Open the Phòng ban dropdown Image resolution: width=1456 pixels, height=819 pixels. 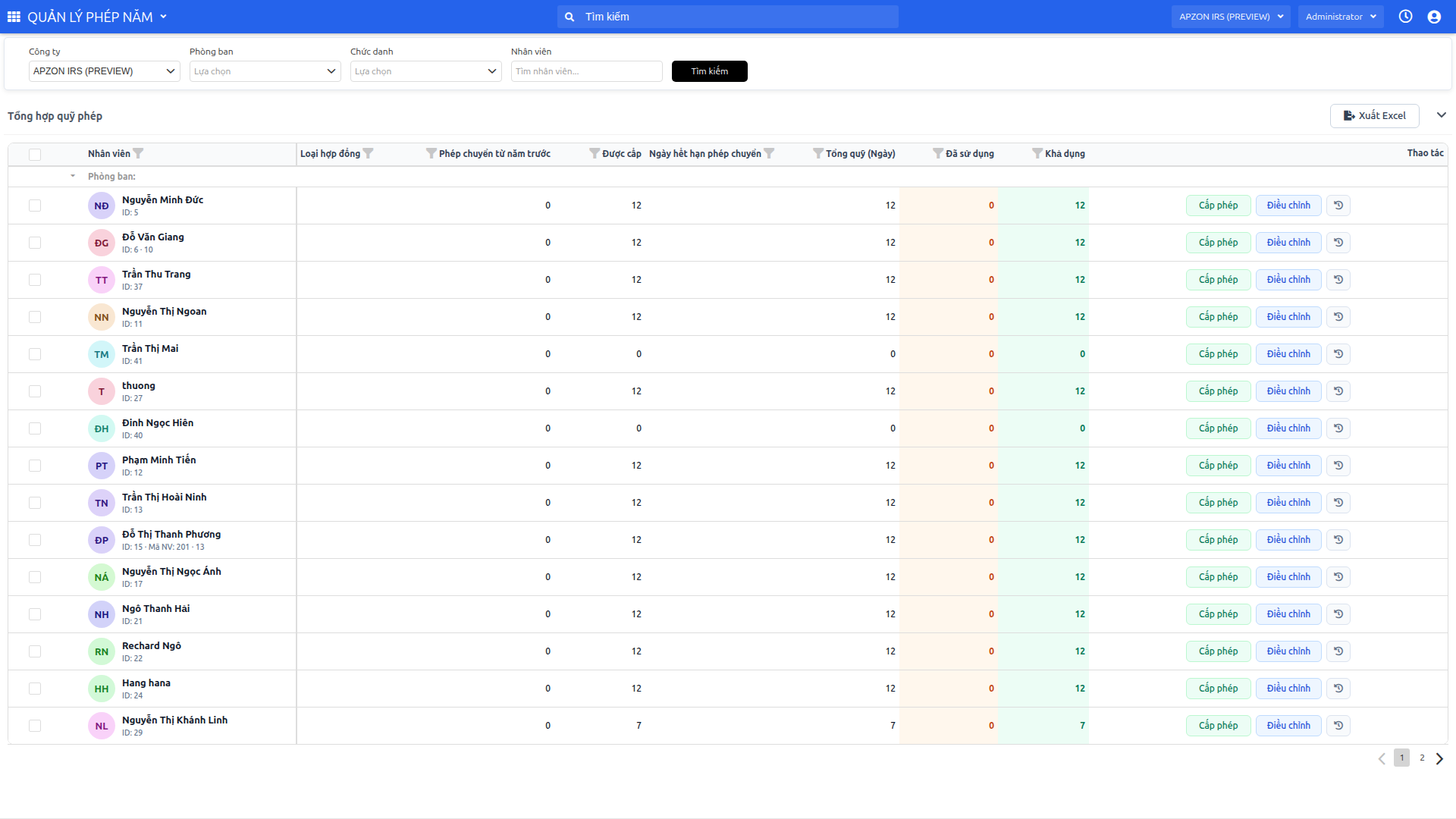265,71
